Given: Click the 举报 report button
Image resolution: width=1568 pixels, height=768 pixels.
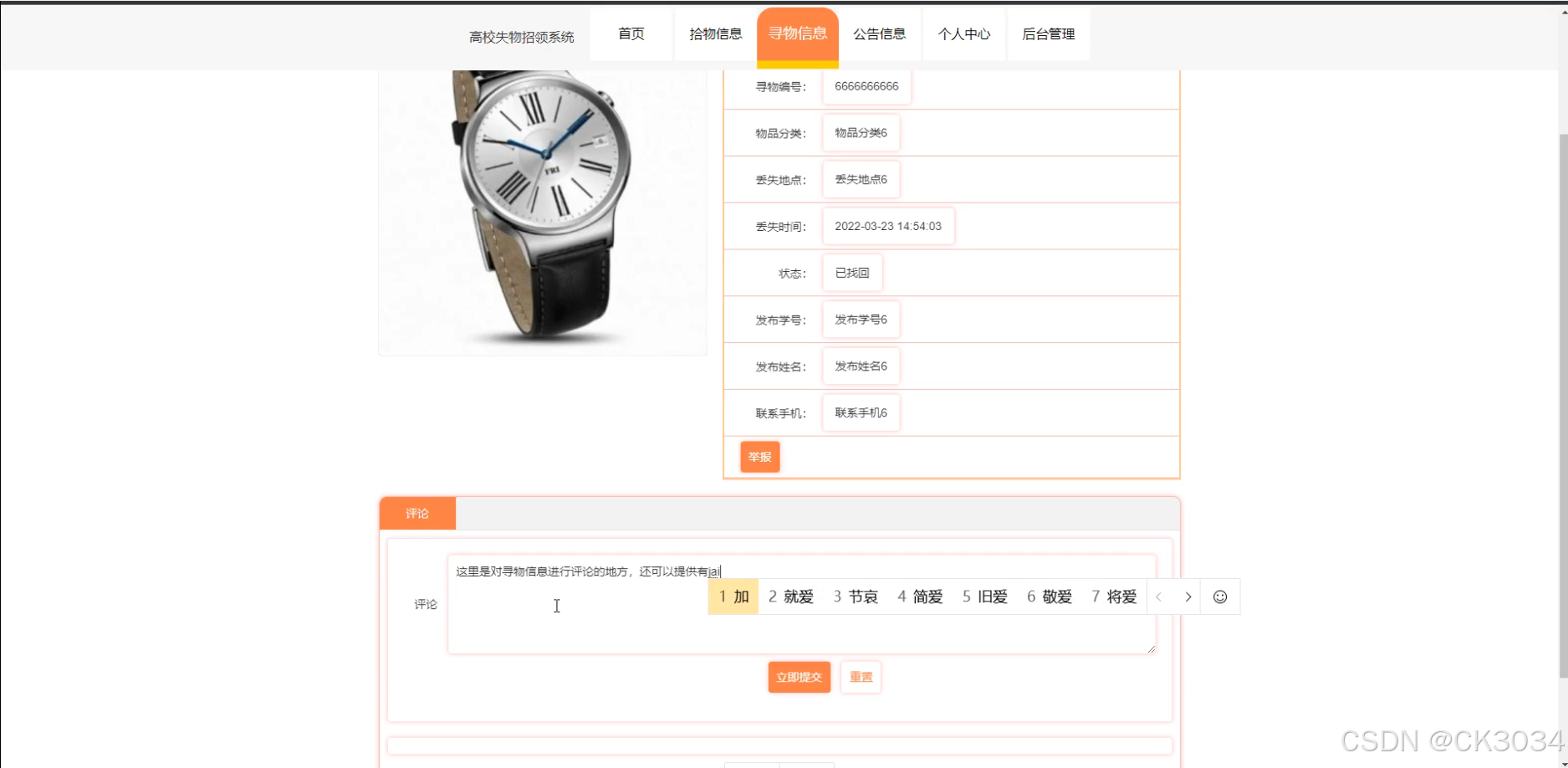Looking at the screenshot, I should point(760,457).
